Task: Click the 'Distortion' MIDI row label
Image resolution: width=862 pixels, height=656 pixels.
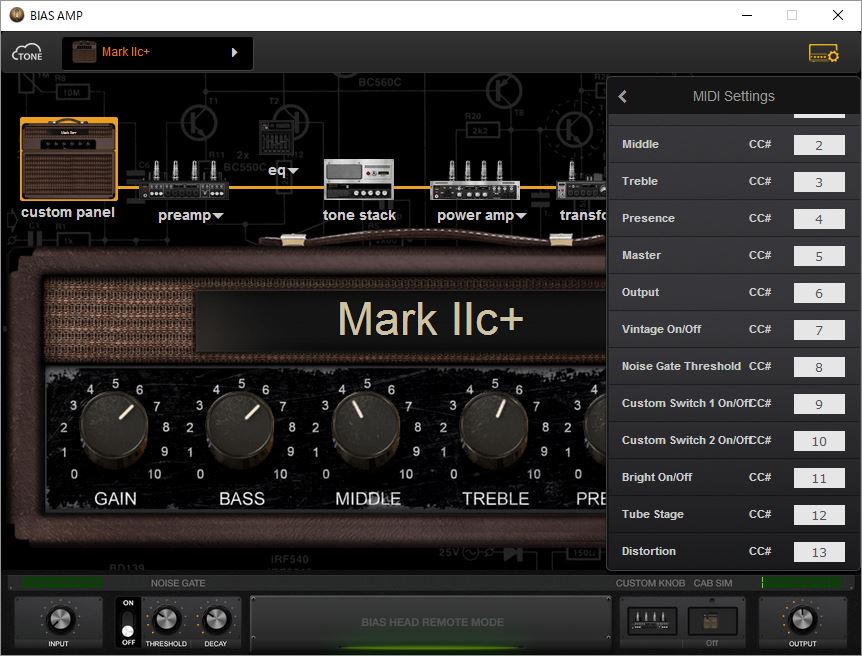Action: point(649,551)
